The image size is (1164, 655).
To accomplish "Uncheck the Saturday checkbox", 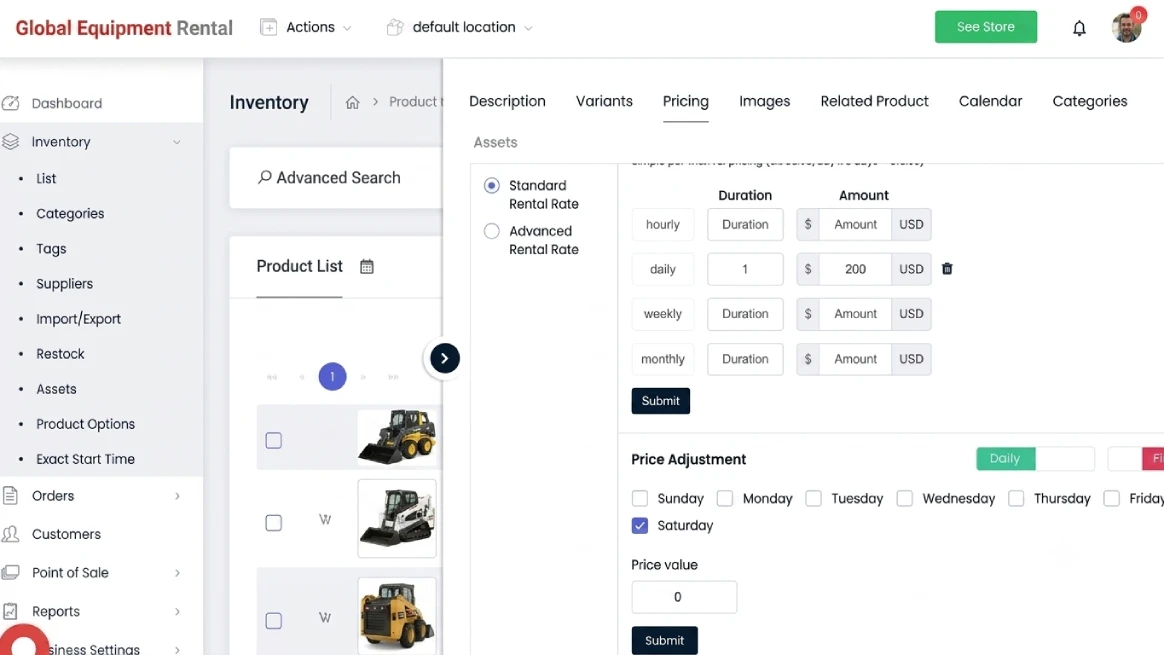I will (x=640, y=526).
